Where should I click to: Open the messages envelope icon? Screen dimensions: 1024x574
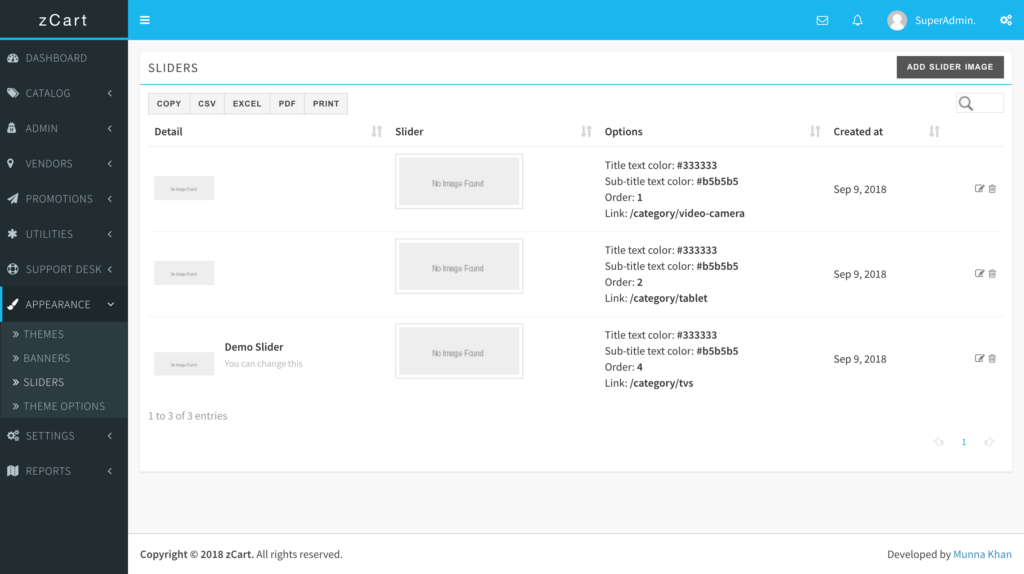pos(822,20)
